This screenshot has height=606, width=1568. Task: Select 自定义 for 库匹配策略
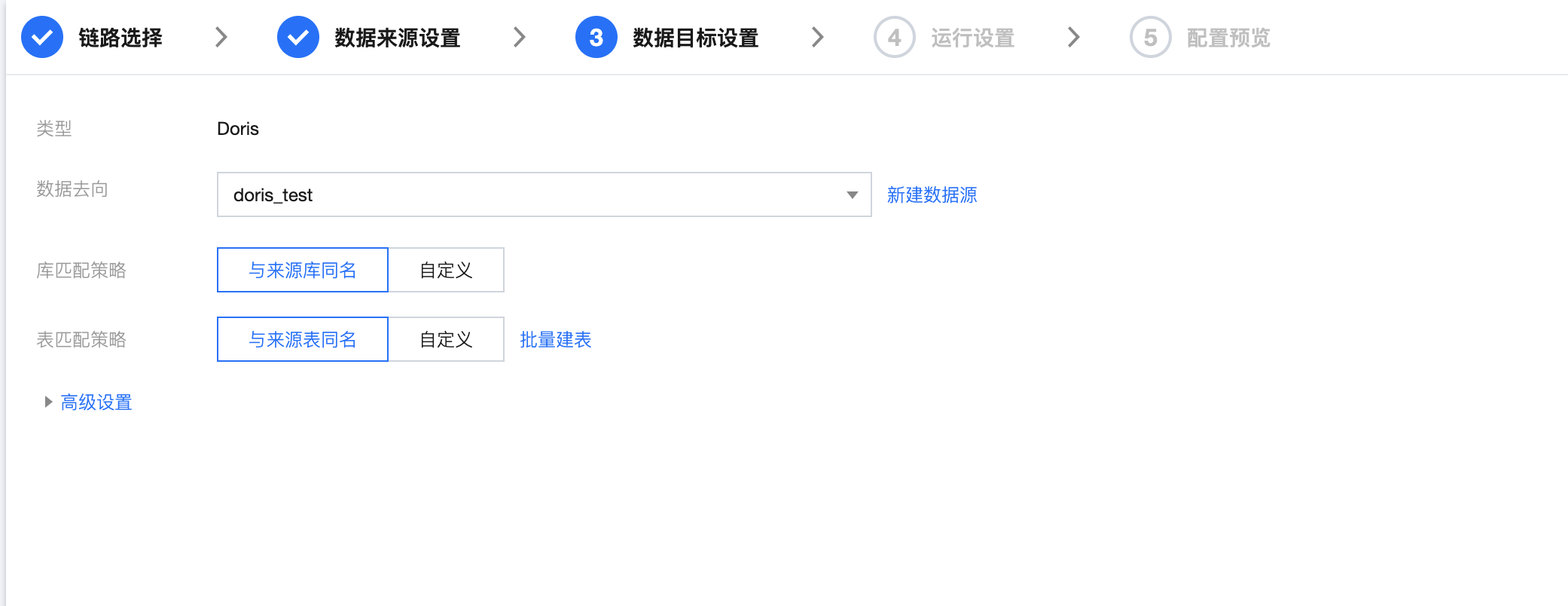click(x=446, y=270)
